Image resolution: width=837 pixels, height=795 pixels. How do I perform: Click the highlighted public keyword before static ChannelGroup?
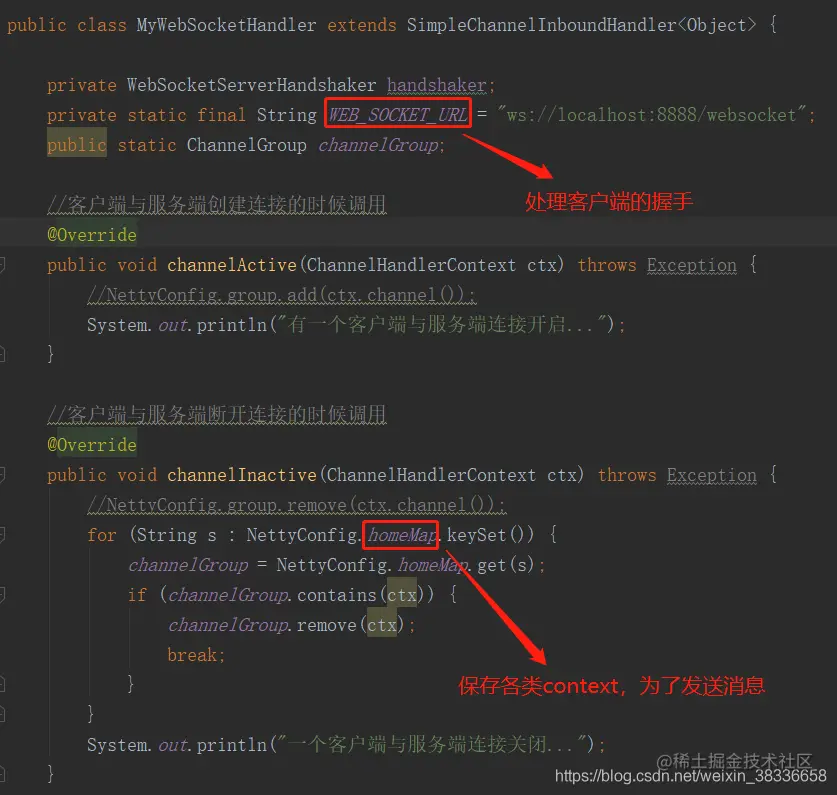point(77,145)
